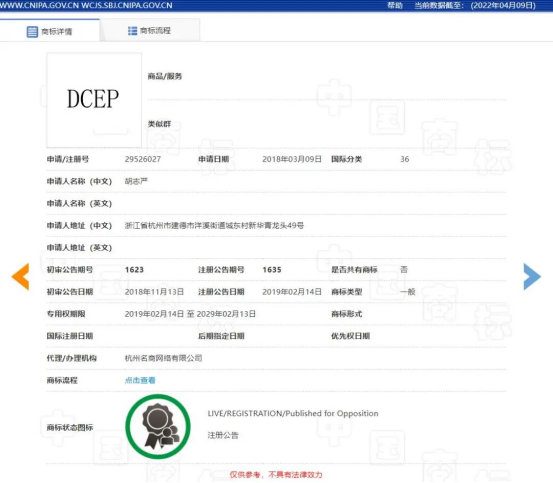
Task: Click application number 29526027
Action: point(143,159)
